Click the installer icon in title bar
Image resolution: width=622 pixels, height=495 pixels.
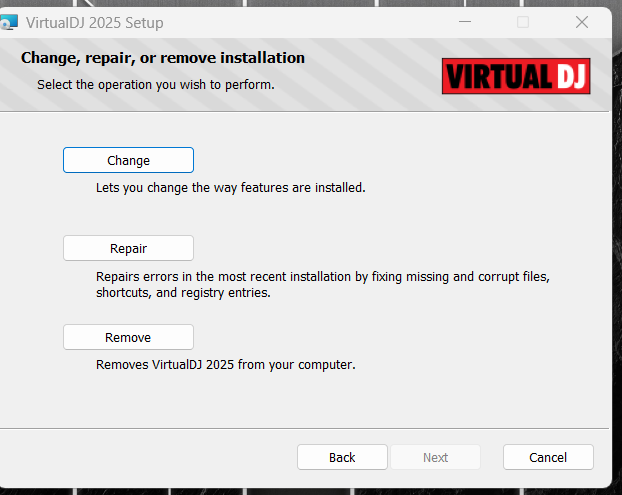point(9,22)
